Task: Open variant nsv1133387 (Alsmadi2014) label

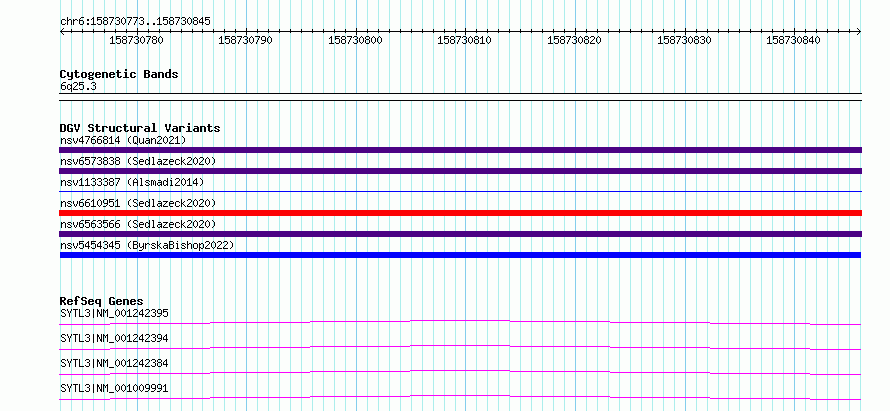Action: tap(132, 182)
